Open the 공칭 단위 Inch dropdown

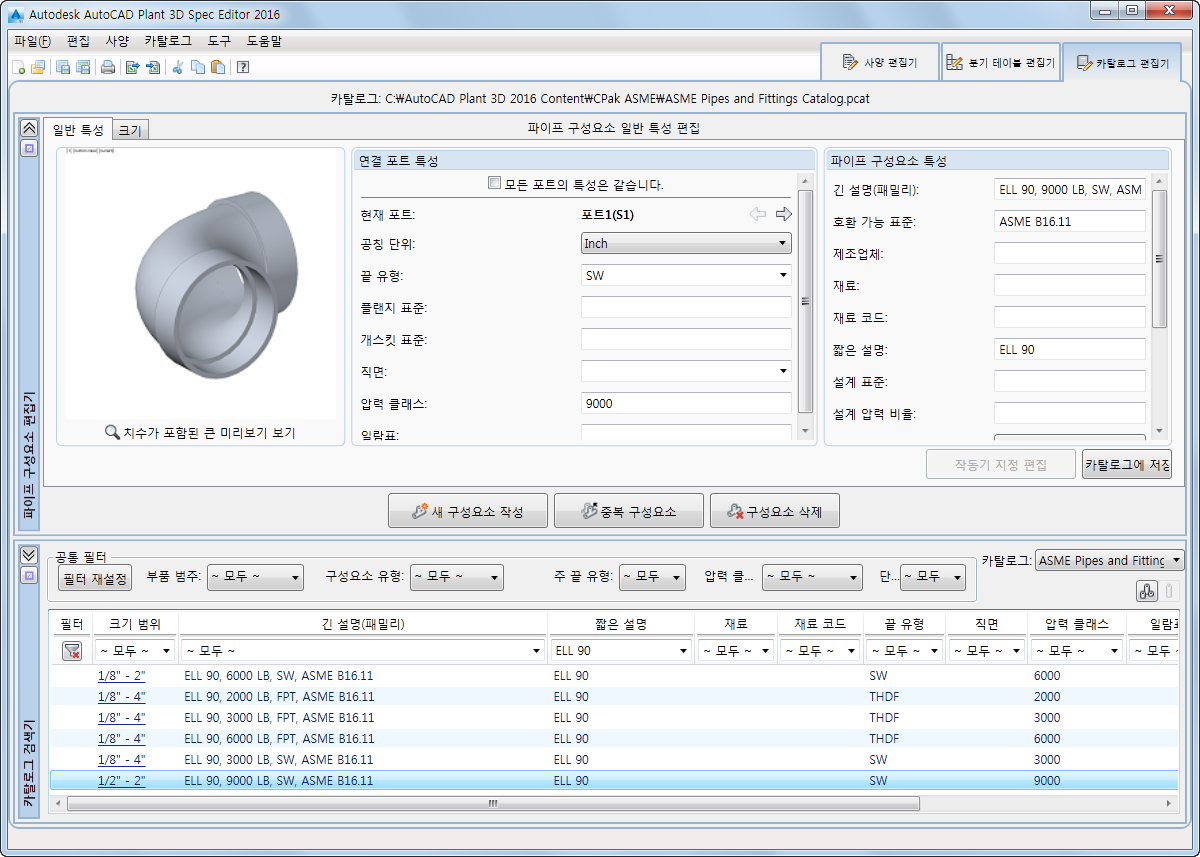[x=686, y=243]
